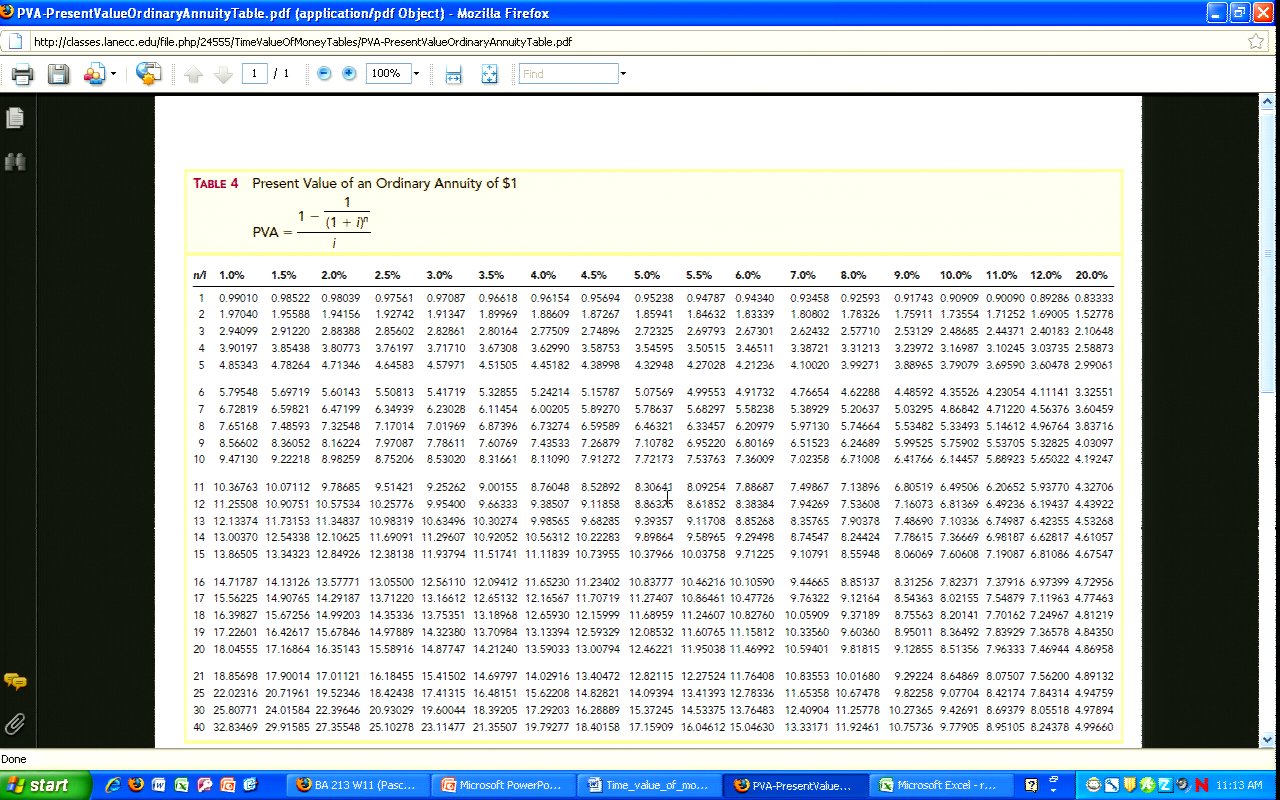1280x800 pixels.
Task: Click the Print icon in the PDF toolbar
Action: (x=22, y=74)
